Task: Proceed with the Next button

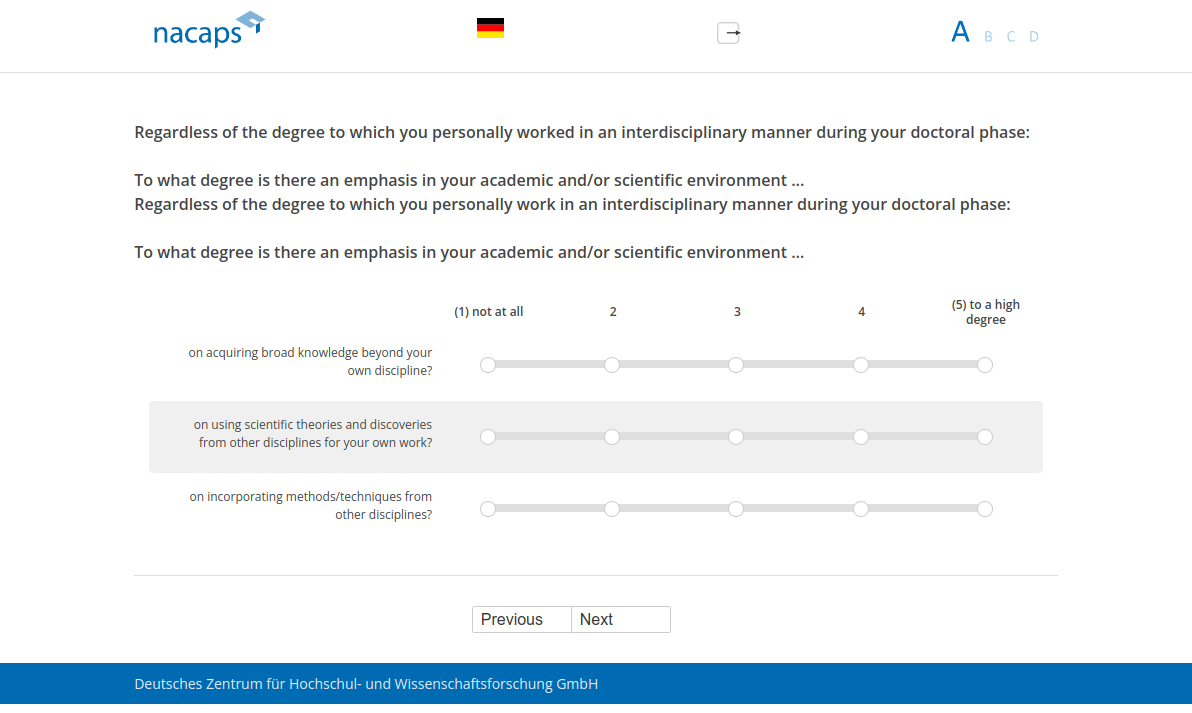Action: pyautogui.click(x=620, y=619)
